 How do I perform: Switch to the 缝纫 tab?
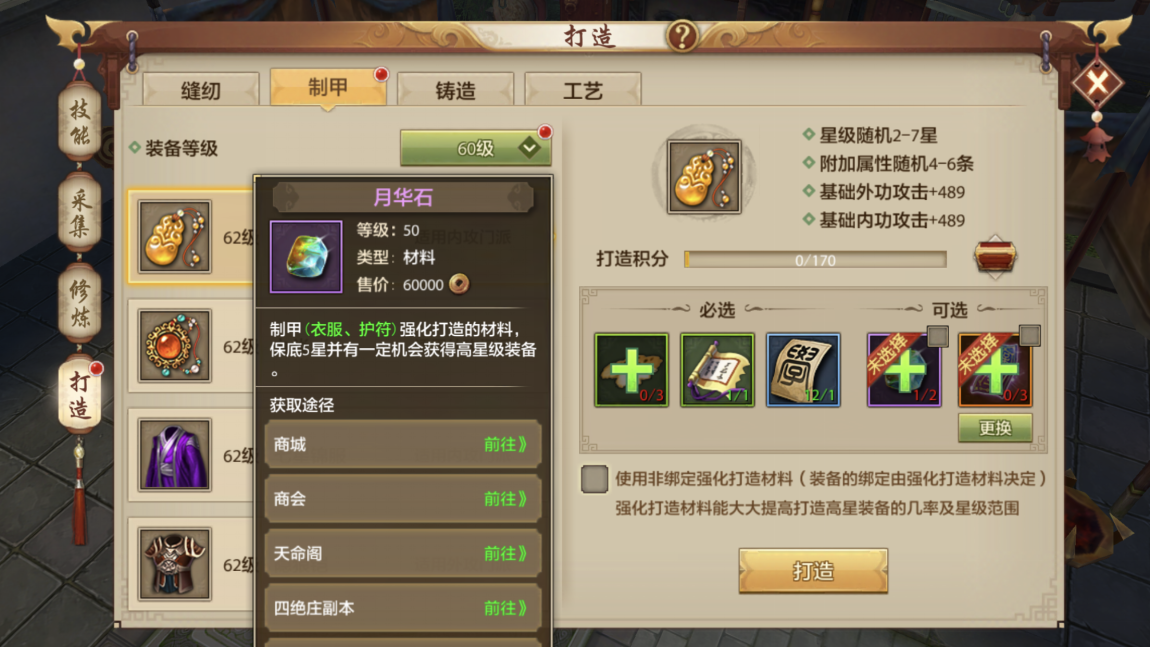pyautogui.click(x=201, y=90)
